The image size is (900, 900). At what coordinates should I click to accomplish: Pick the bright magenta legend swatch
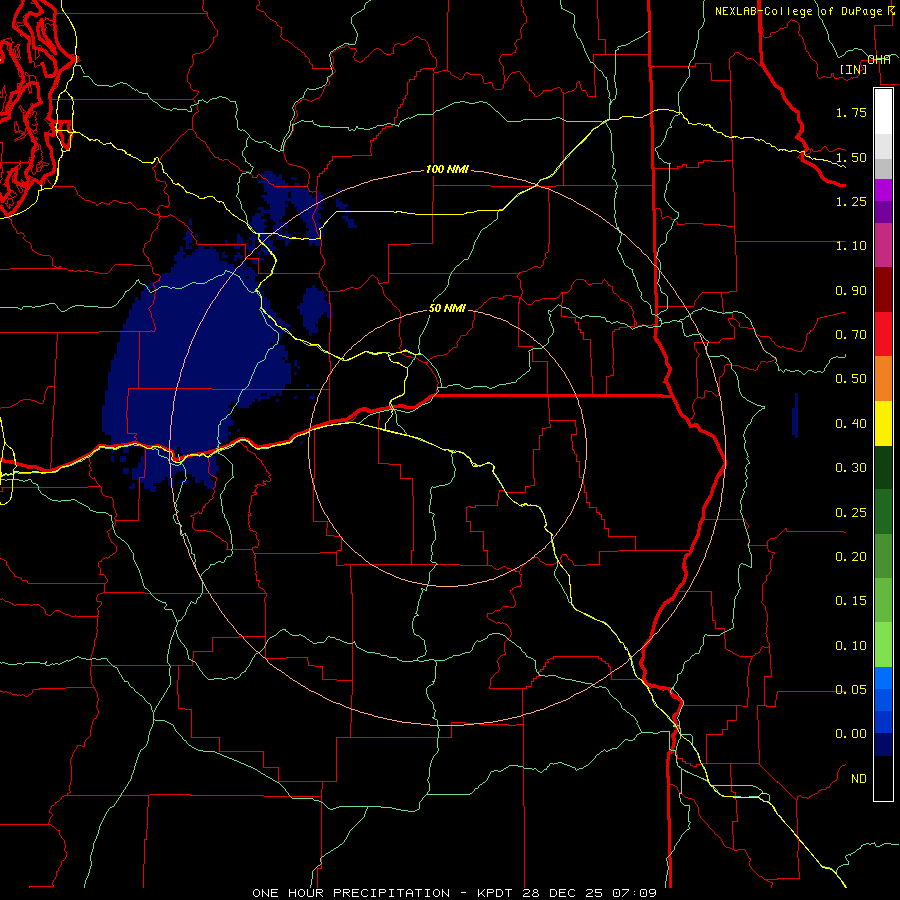883,190
